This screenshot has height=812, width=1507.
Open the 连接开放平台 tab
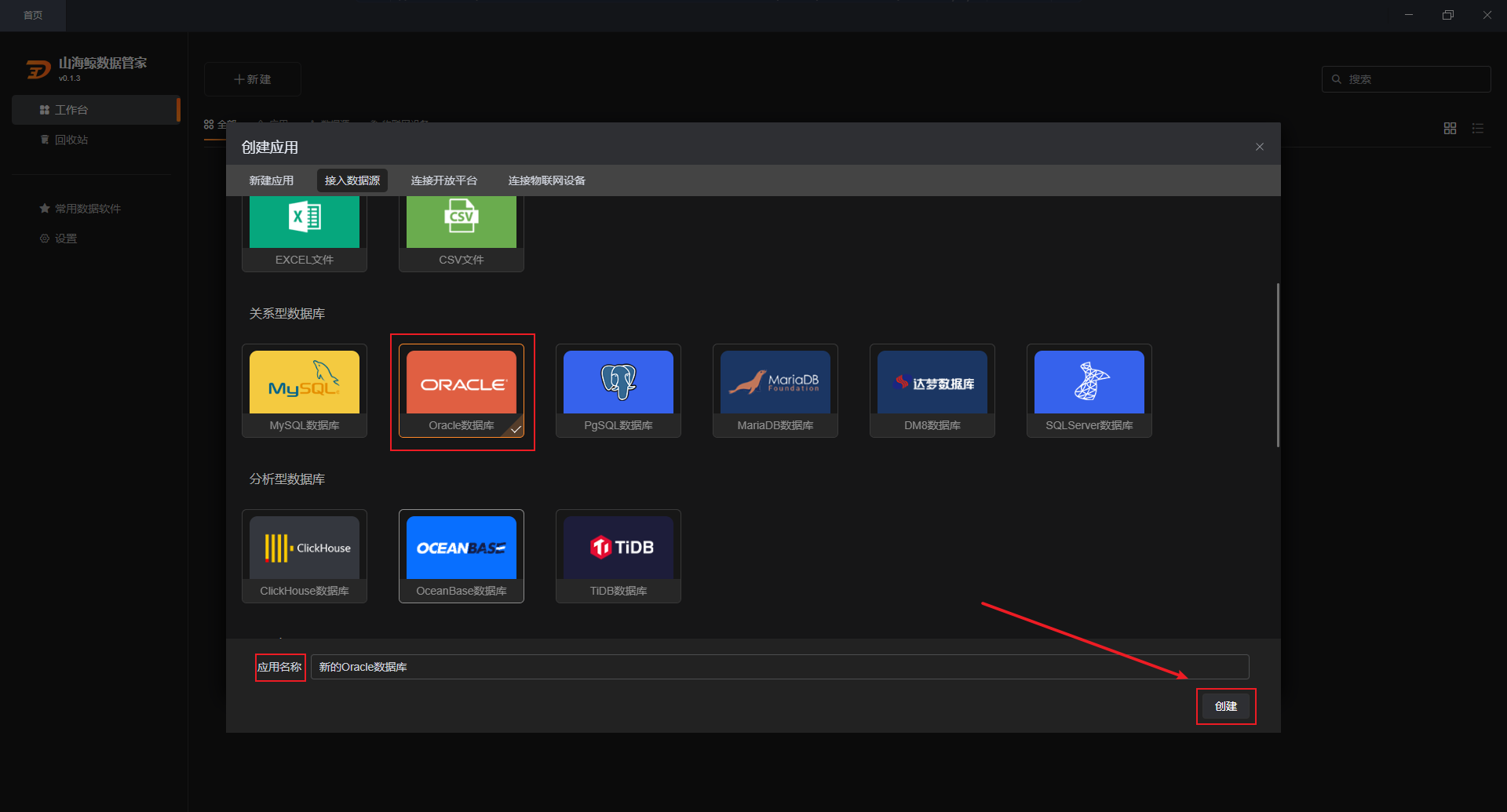pyautogui.click(x=444, y=180)
